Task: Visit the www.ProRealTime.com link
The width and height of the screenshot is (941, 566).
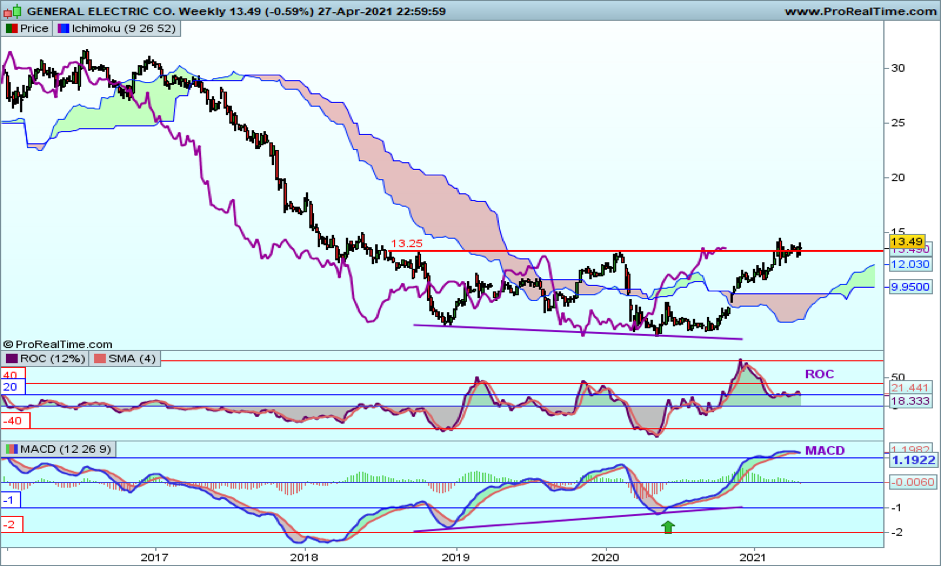Action: coord(860,11)
